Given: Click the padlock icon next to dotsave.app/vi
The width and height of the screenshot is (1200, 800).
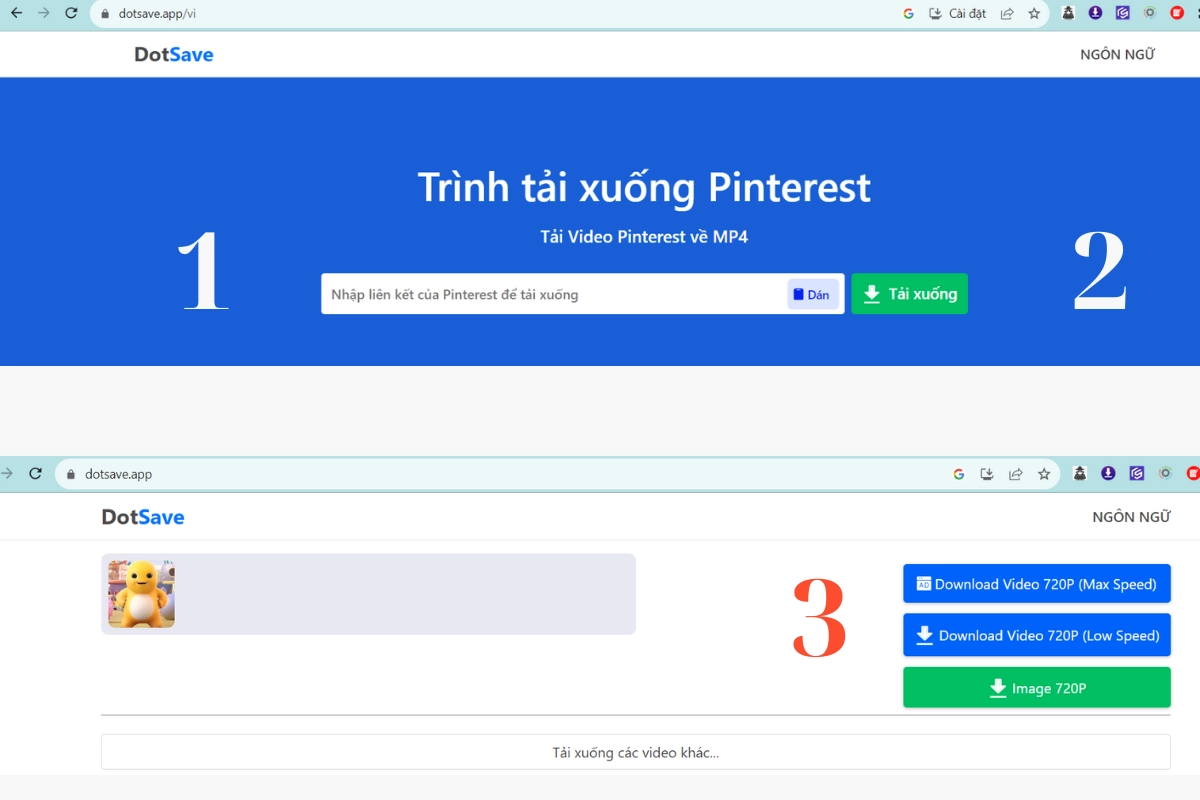Looking at the screenshot, I should (103, 14).
